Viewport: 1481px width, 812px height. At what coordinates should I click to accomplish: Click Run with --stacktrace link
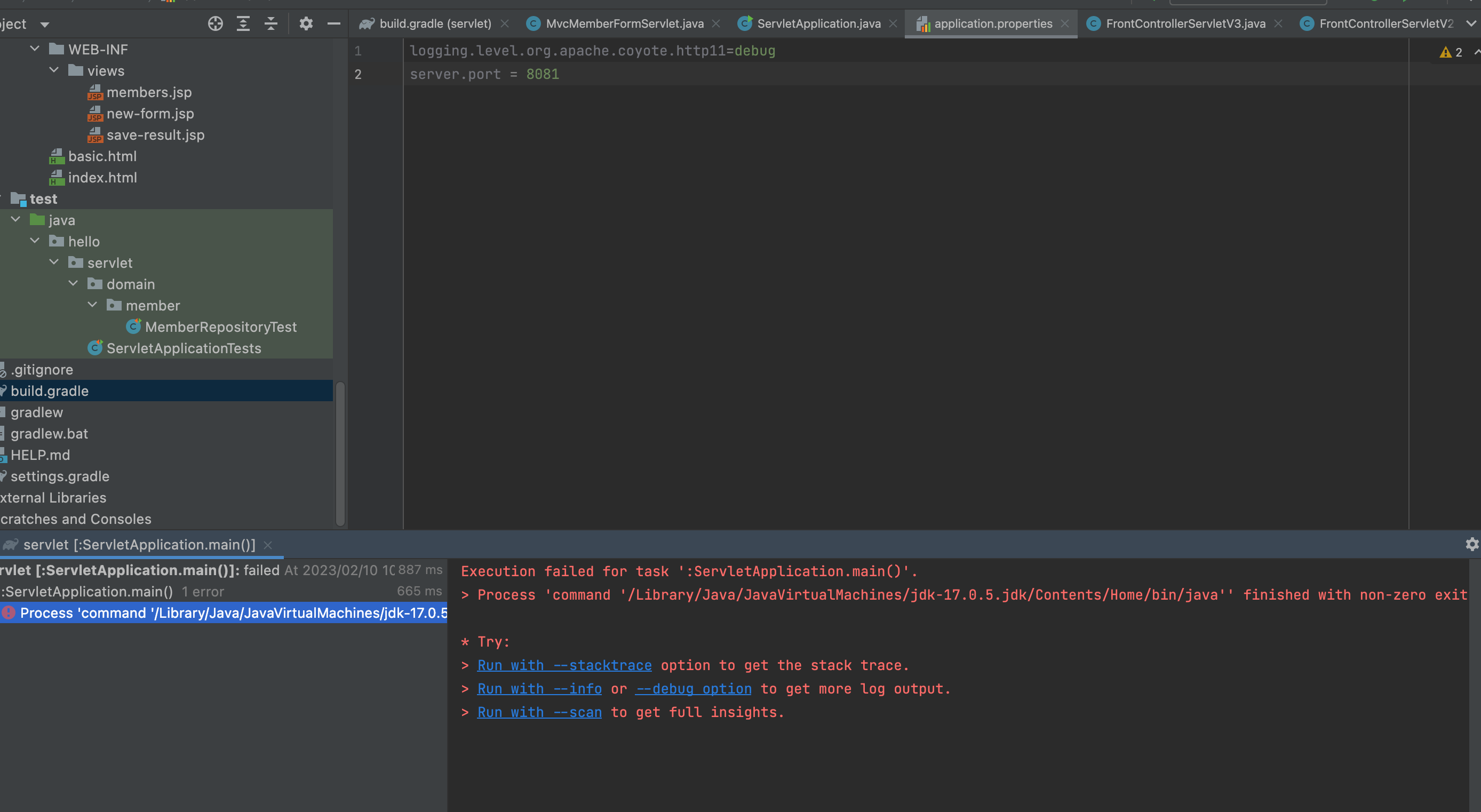(564, 665)
